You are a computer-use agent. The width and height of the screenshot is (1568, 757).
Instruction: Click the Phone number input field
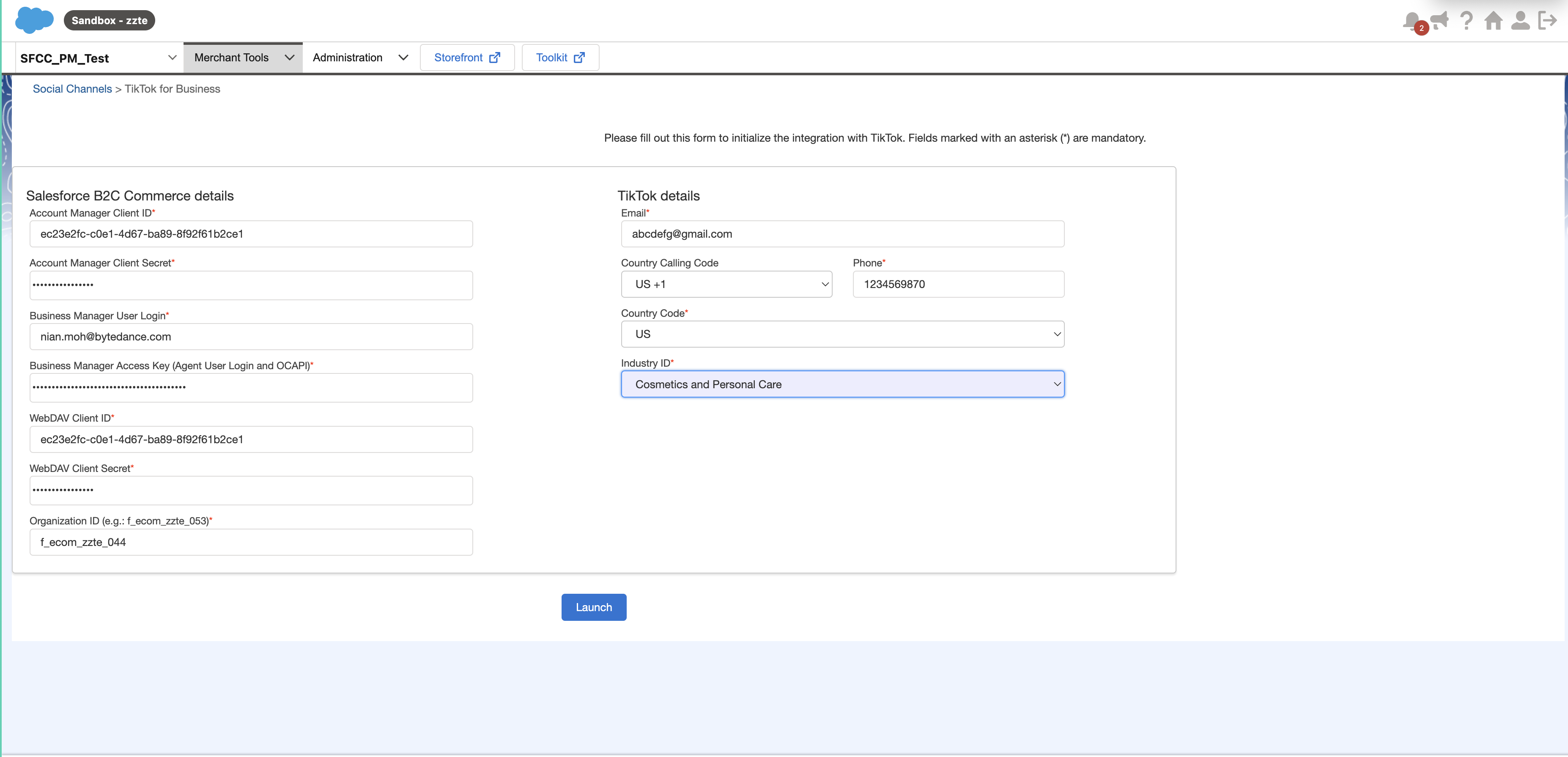[x=958, y=284]
